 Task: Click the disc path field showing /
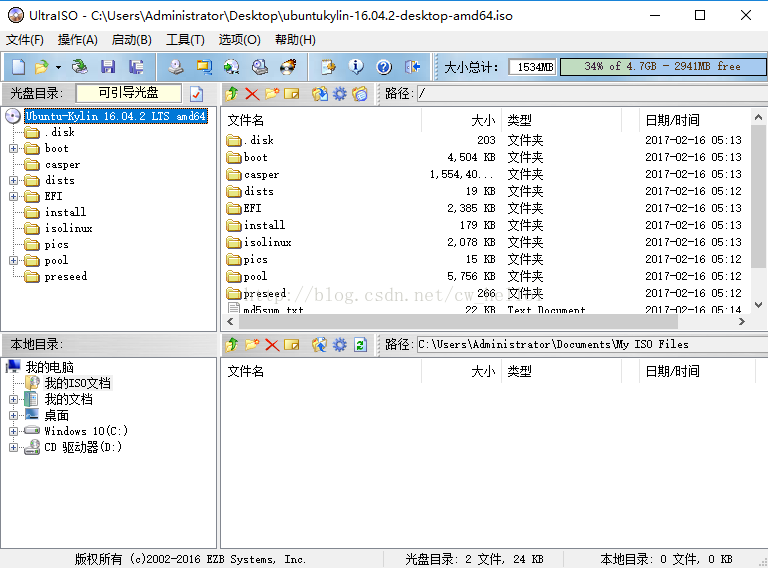[592, 94]
